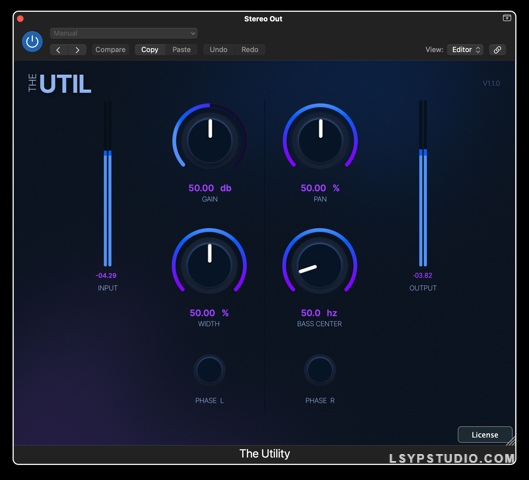Click the bass center value 50.0 hz

coord(319,313)
